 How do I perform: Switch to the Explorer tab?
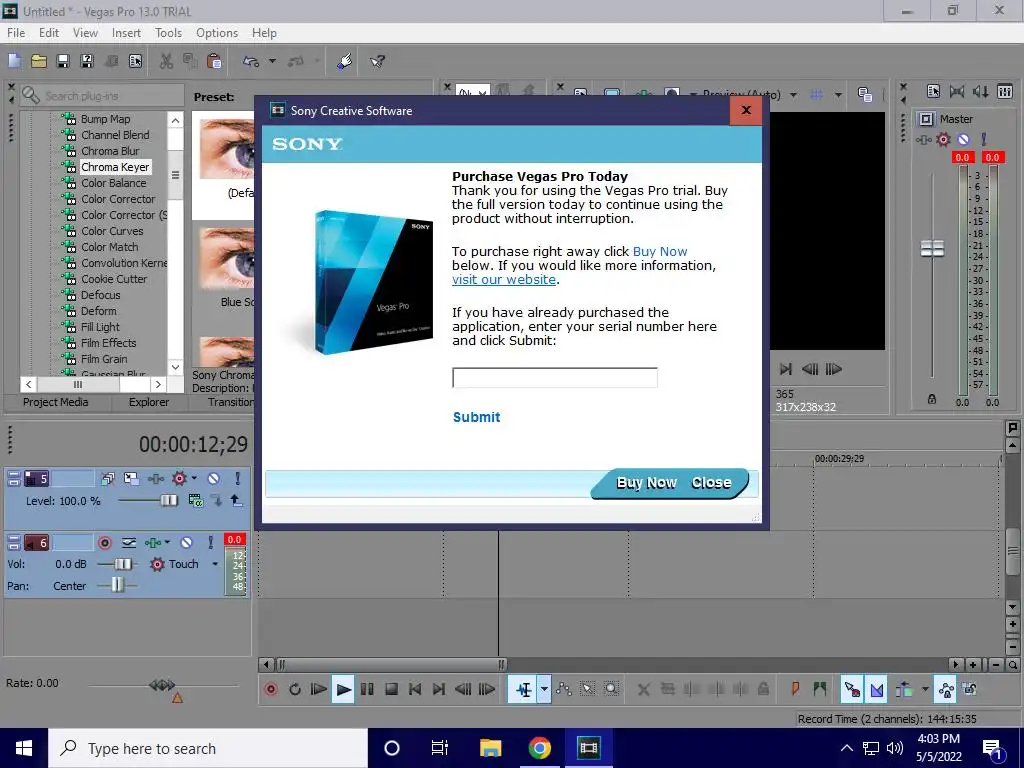[149, 402]
